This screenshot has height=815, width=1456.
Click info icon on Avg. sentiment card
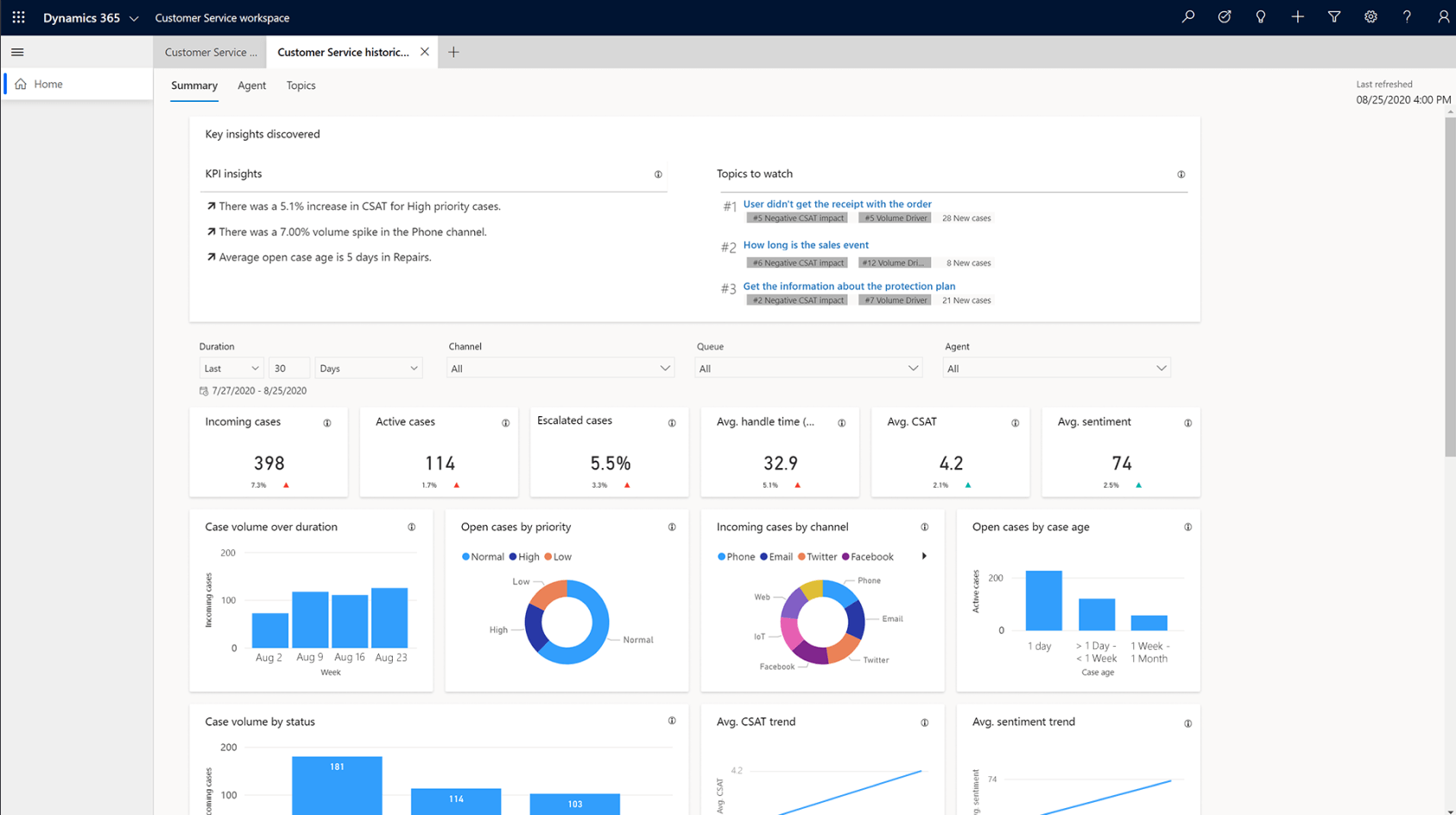[x=1188, y=423]
